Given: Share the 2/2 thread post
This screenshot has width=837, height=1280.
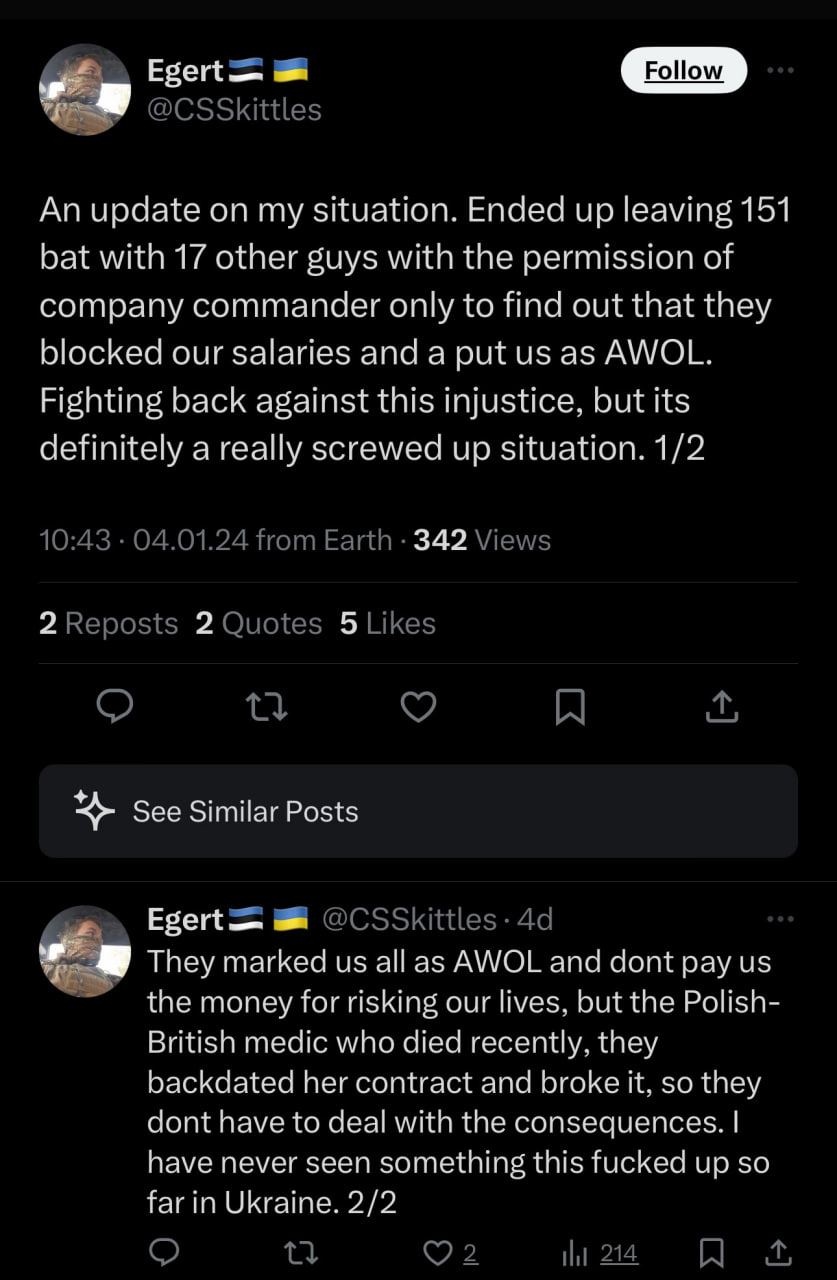Looking at the screenshot, I should tap(778, 1252).
